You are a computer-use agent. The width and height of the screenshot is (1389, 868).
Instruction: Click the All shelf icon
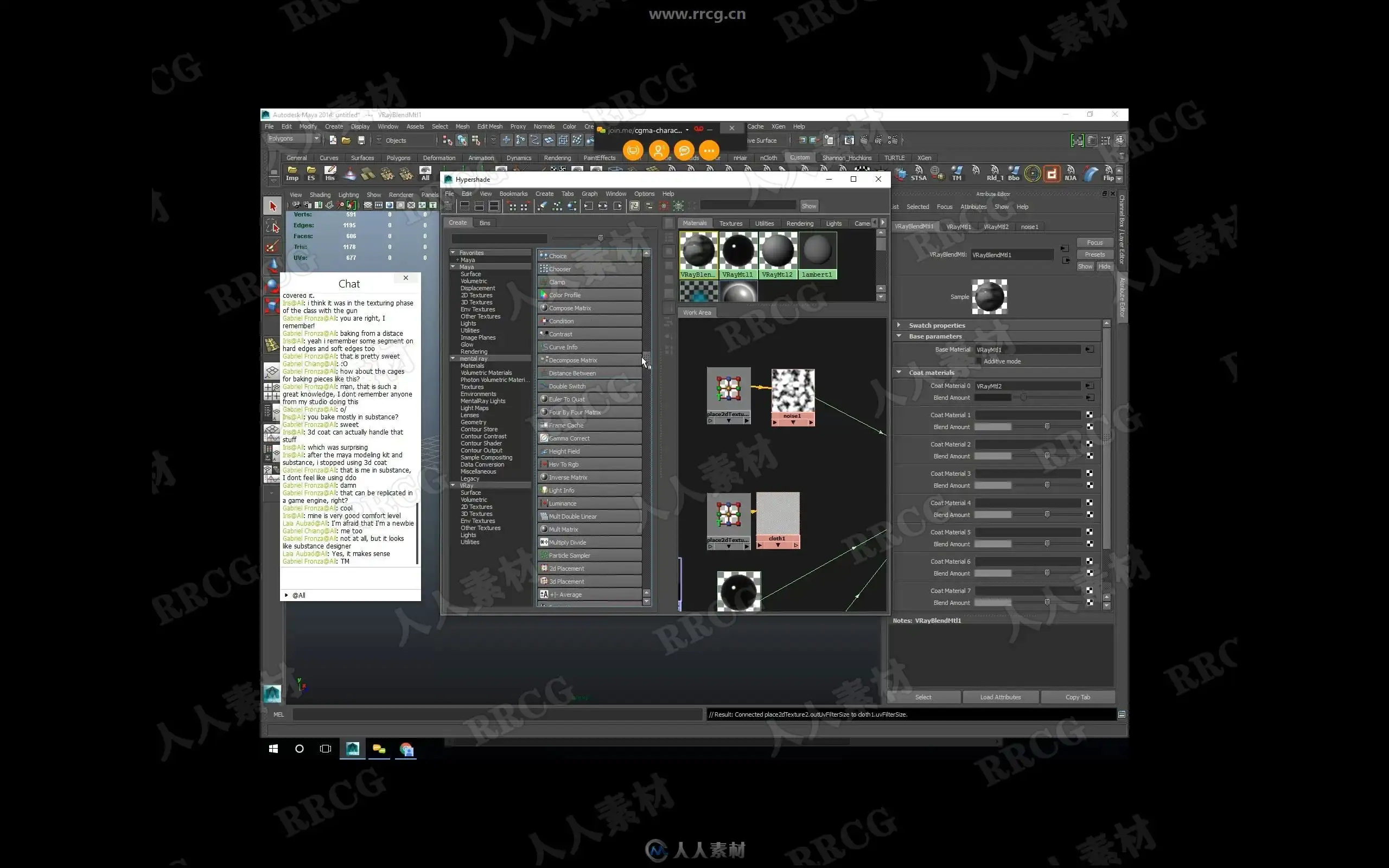(x=425, y=174)
